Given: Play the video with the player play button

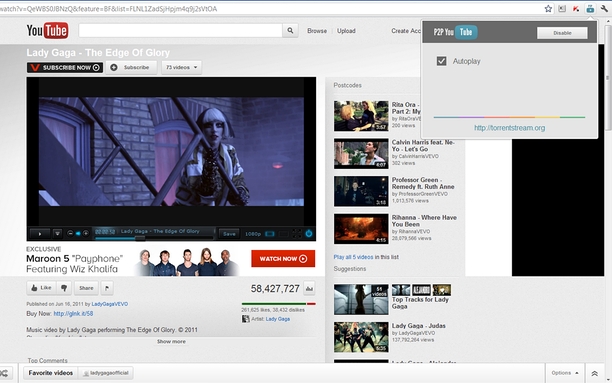Looking at the screenshot, I should (40, 234).
